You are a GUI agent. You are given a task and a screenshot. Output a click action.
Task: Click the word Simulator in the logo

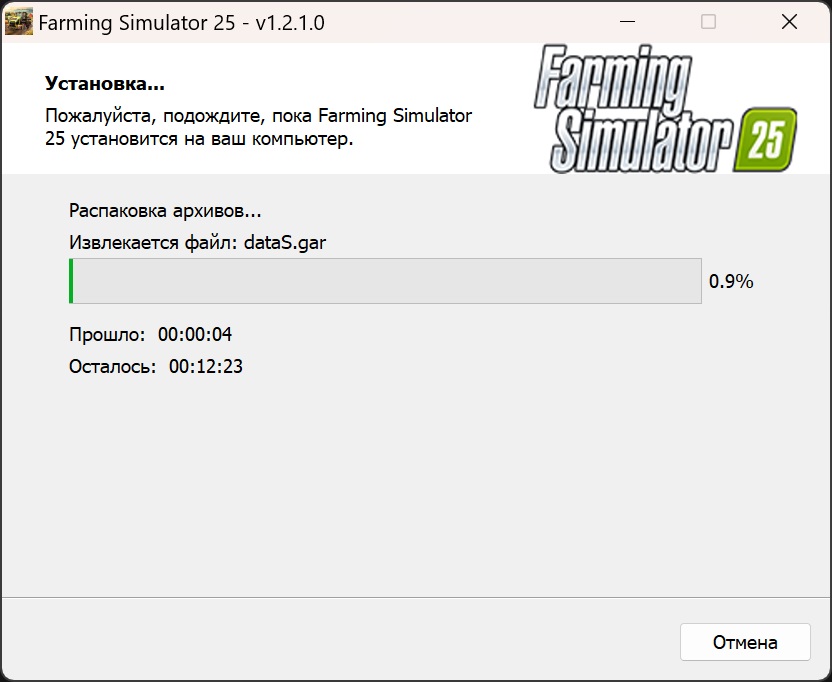(642, 142)
